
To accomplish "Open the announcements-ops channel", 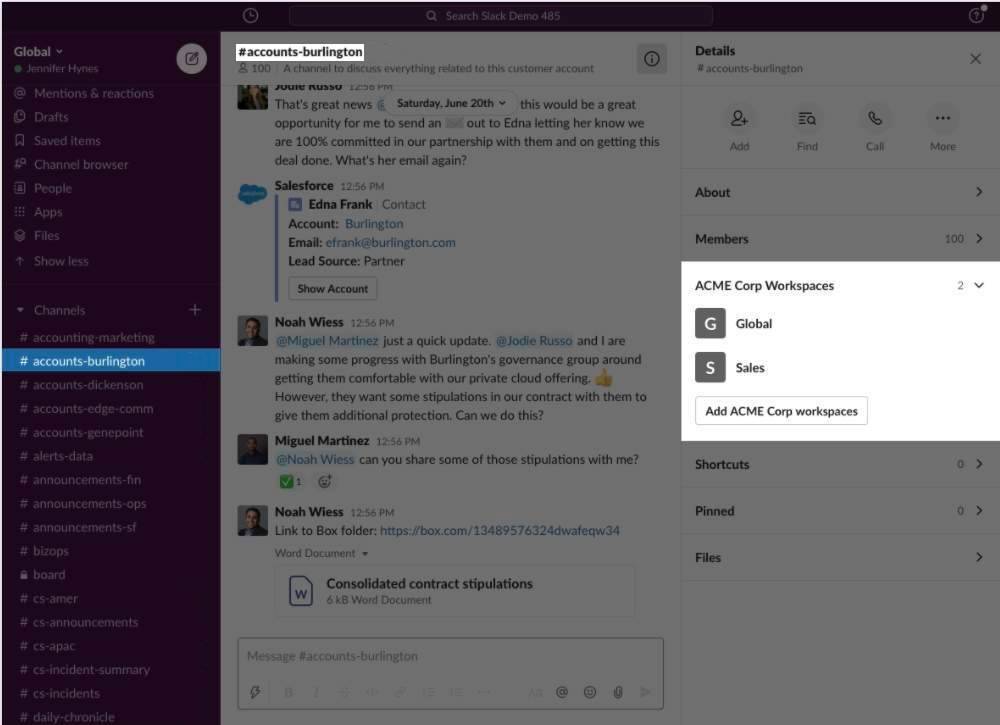I will (111, 503).
